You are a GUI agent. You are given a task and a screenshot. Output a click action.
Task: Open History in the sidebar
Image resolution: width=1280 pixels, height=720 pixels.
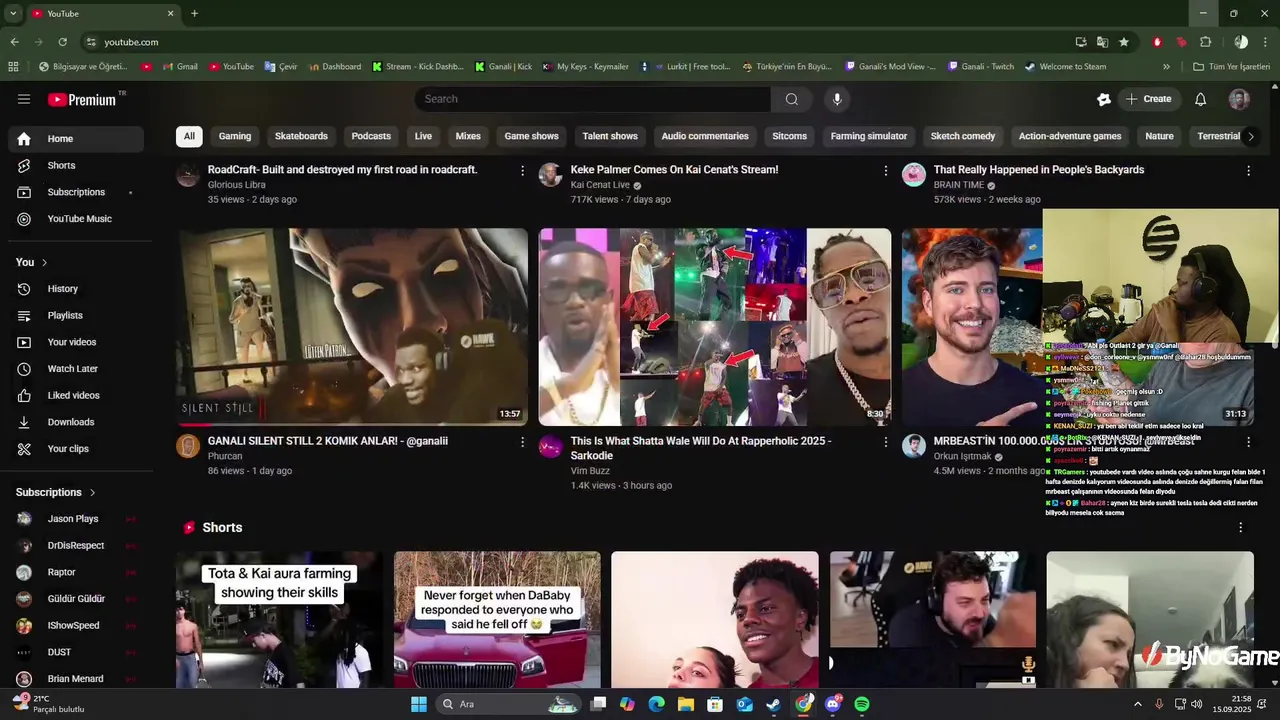(x=76, y=289)
